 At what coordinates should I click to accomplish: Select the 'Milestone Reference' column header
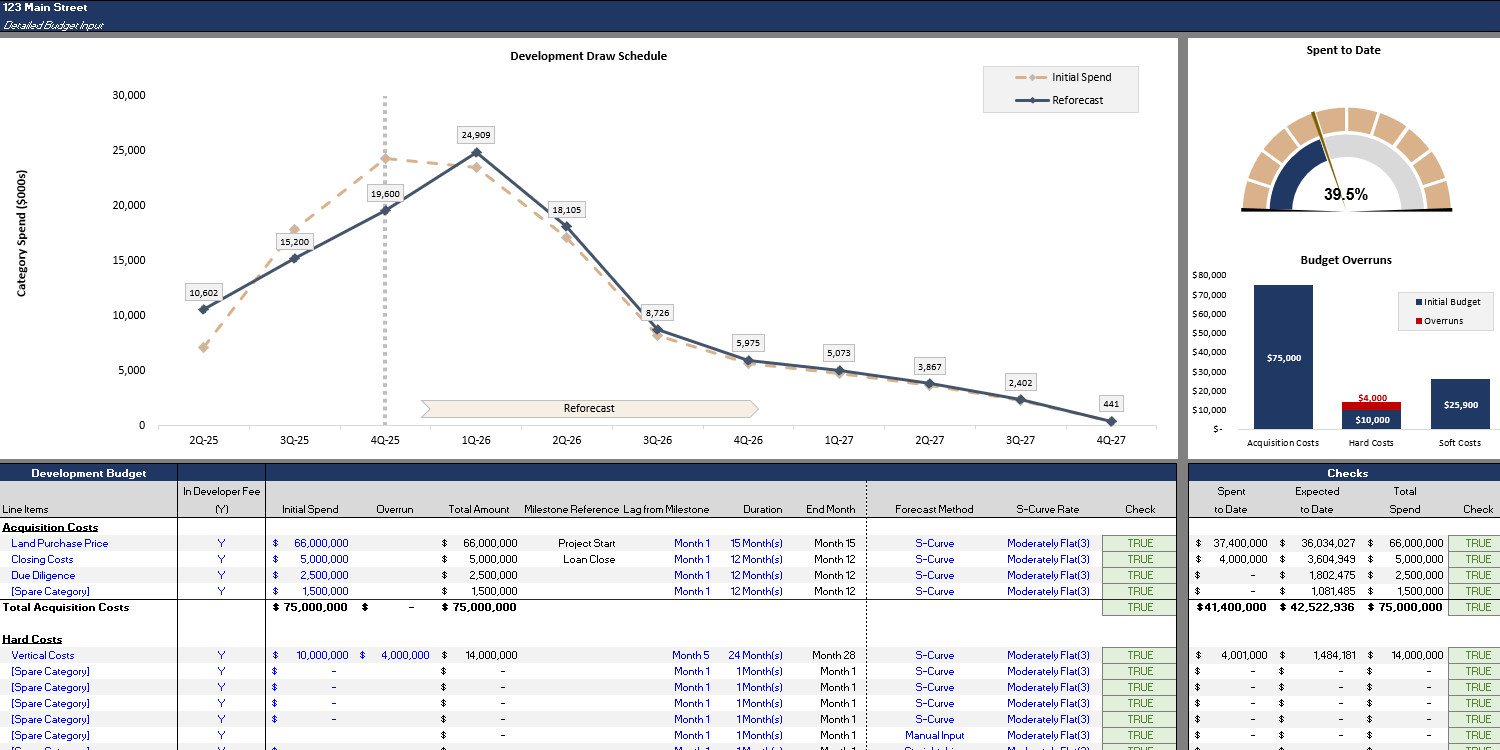(x=571, y=509)
